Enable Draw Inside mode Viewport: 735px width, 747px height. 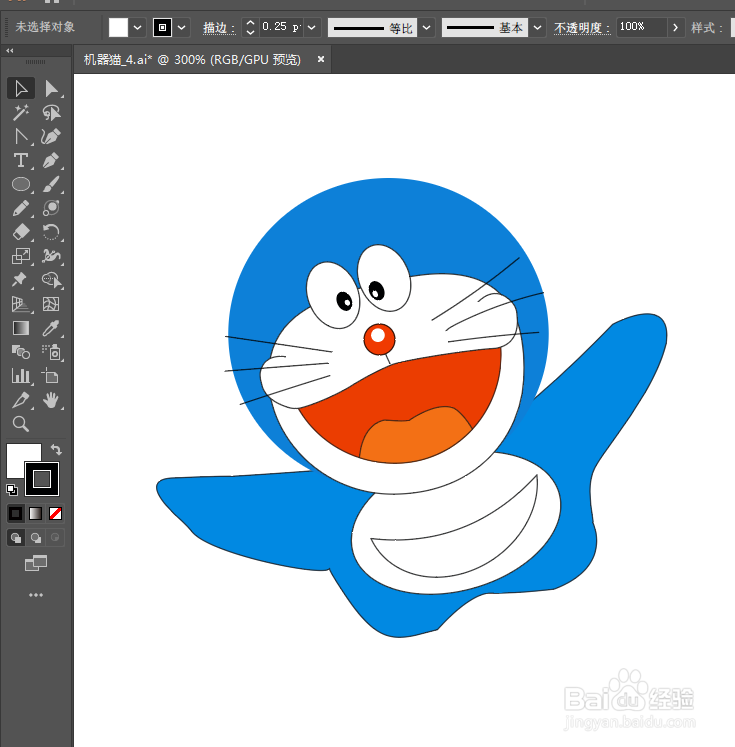(55, 537)
